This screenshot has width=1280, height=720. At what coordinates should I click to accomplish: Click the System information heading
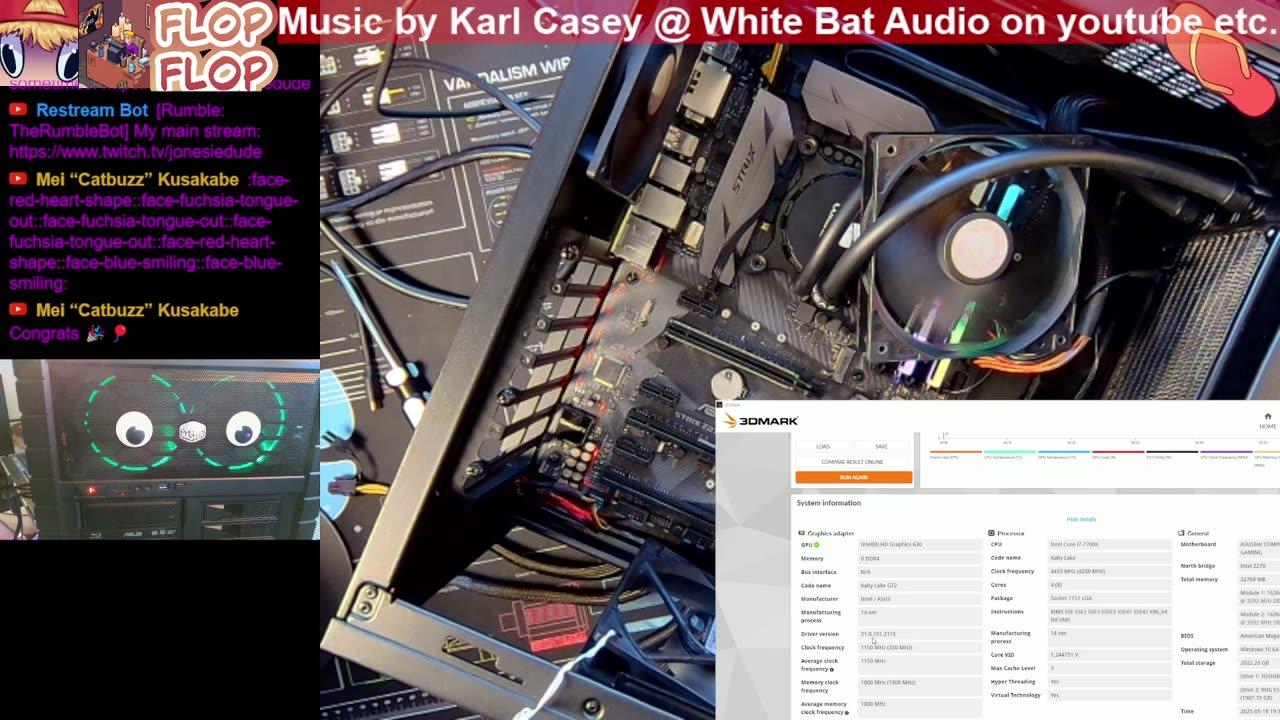coord(828,503)
